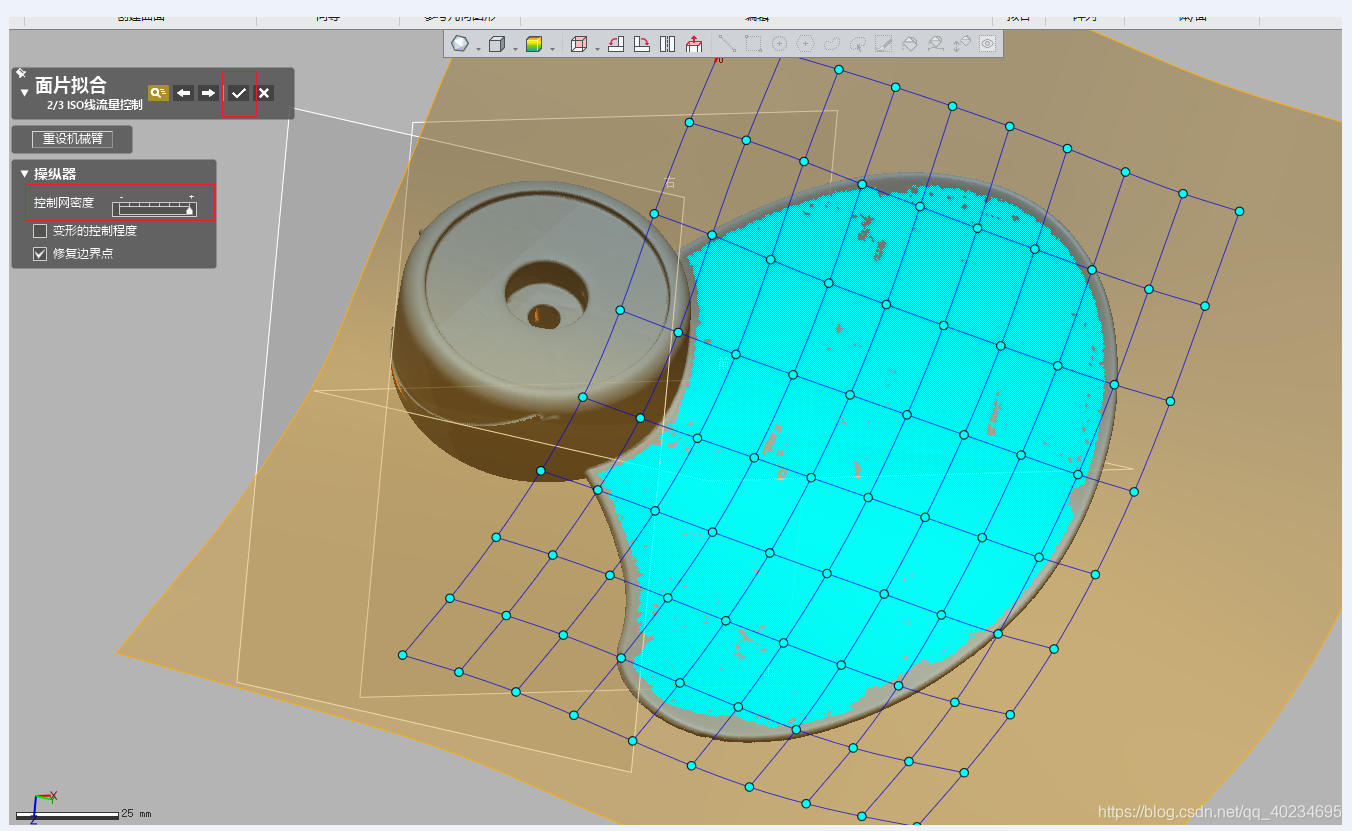Select the extend-to-shape selection tool
The width and height of the screenshot is (1352, 831).
(x=936, y=44)
